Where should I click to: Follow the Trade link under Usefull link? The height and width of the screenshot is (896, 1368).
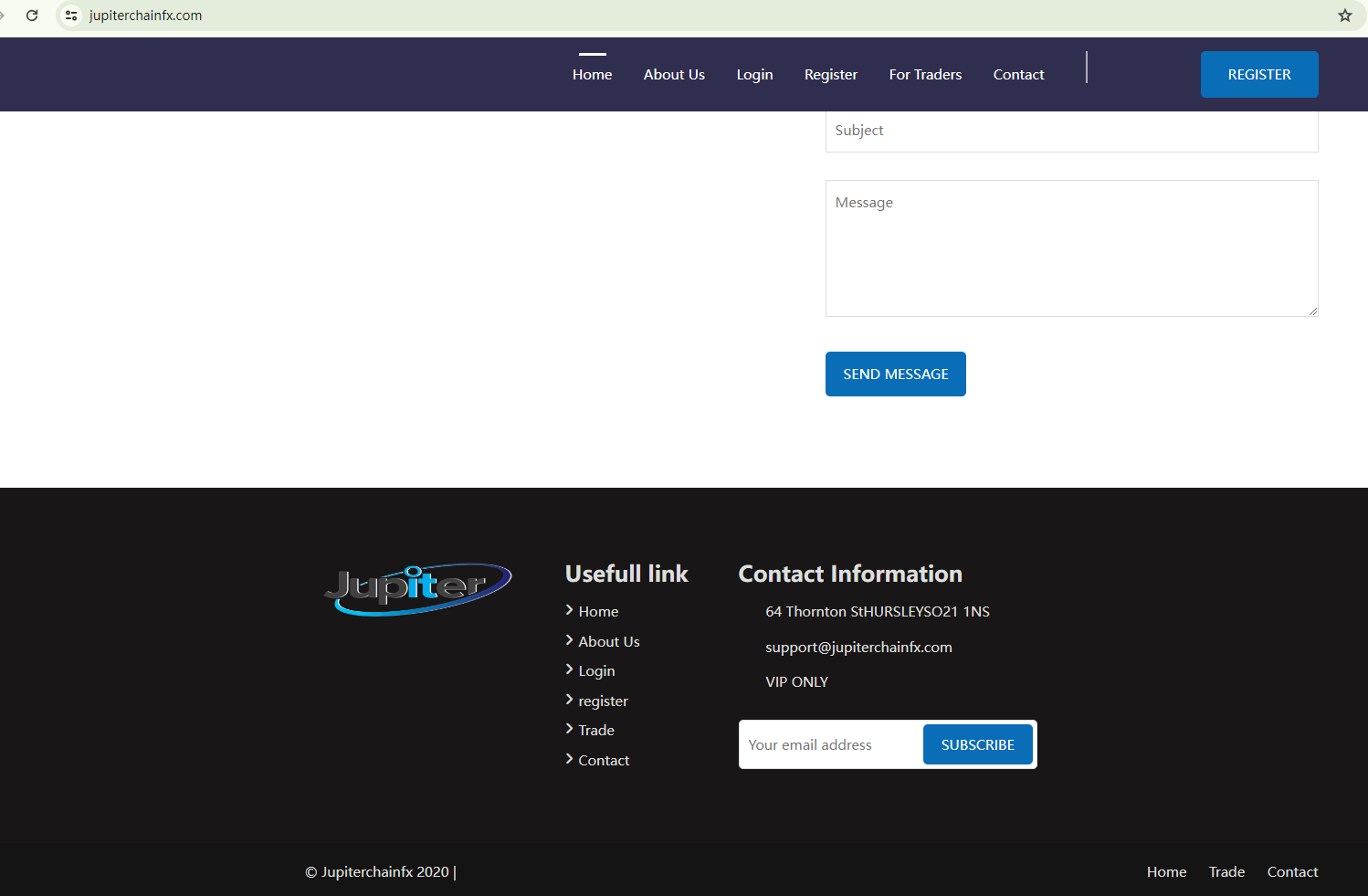596,731
